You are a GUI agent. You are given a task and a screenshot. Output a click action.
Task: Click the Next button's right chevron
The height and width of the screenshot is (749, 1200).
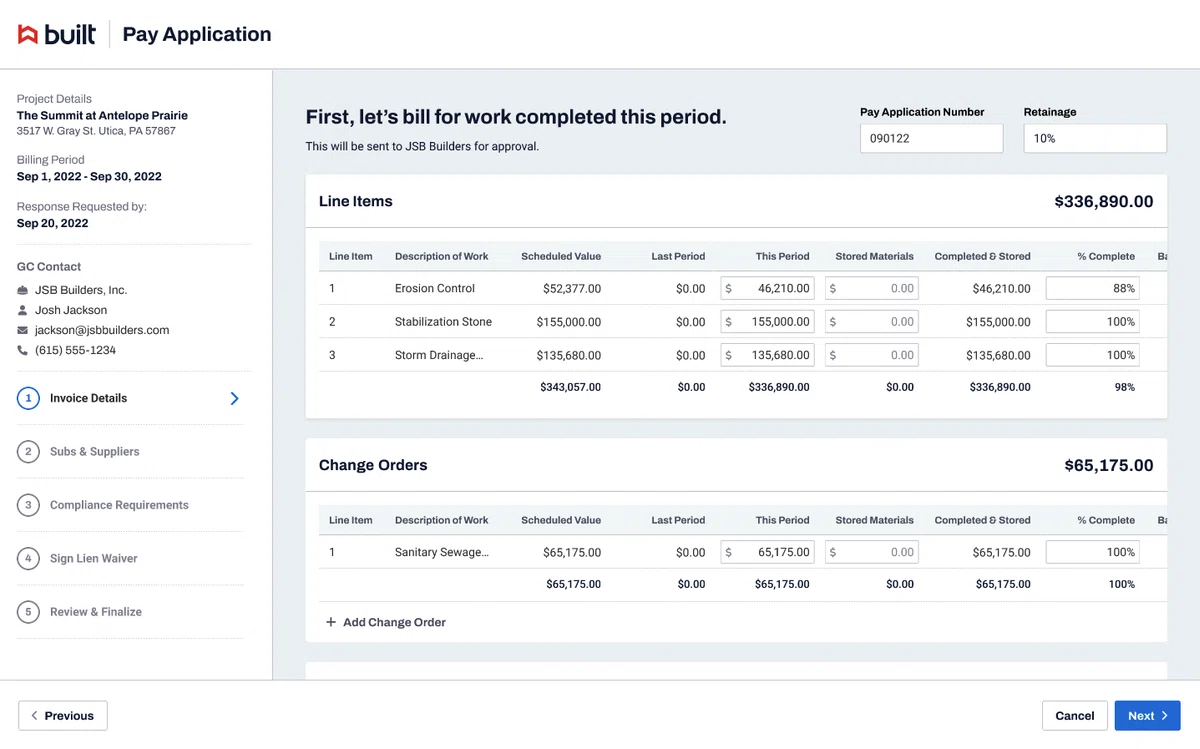click(x=1165, y=716)
